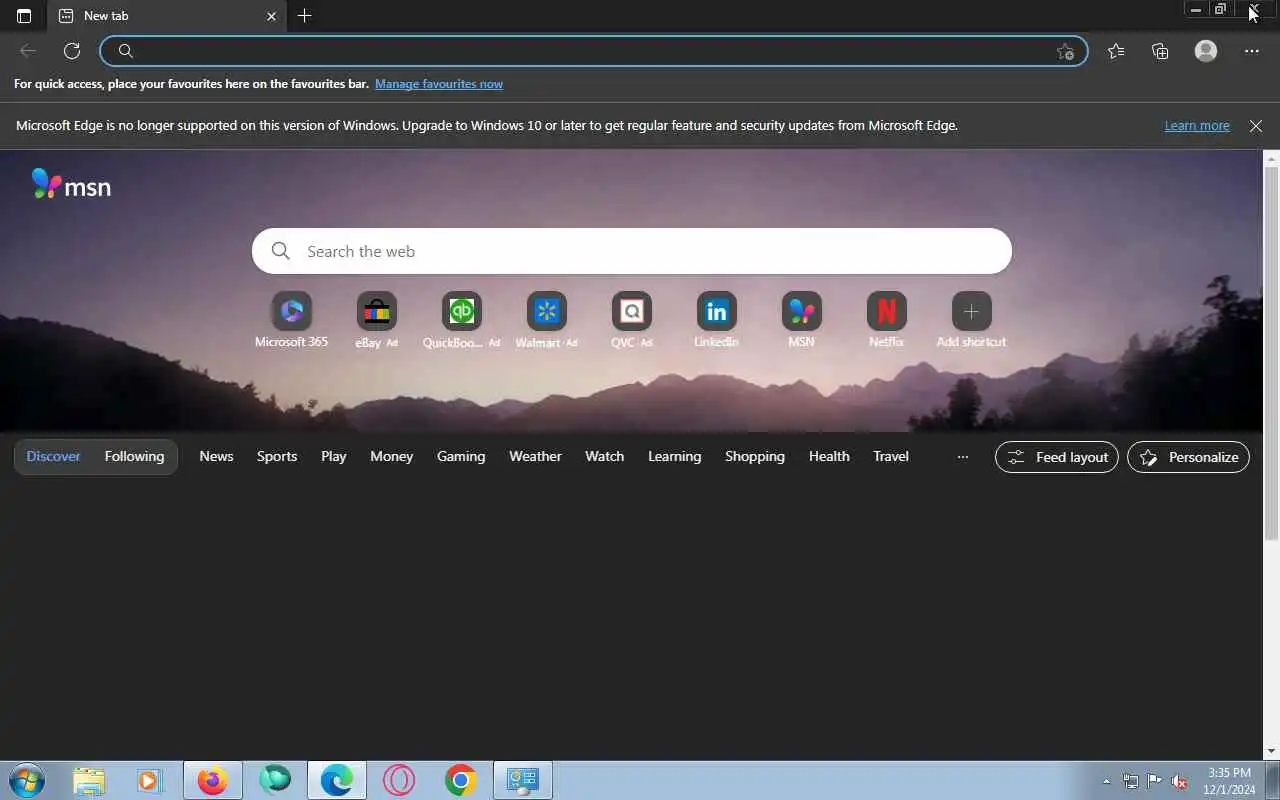The image size is (1280, 800).
Task: Open the Health category
Action: pos(829,456)
